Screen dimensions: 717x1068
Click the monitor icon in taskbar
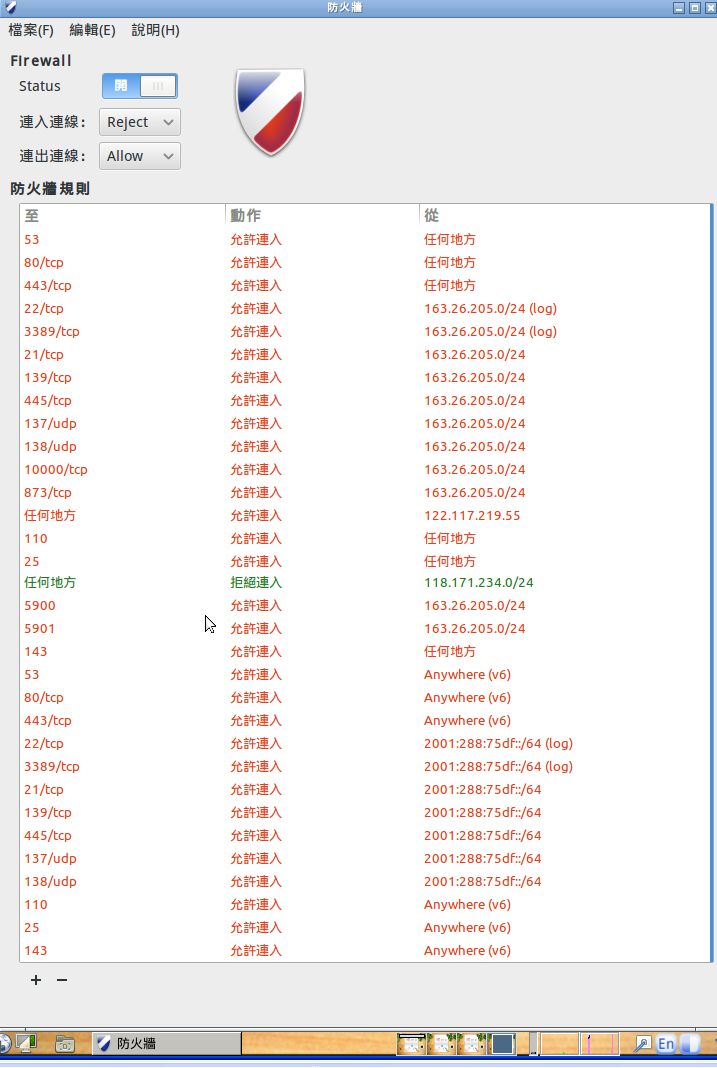coord(26,1043)
